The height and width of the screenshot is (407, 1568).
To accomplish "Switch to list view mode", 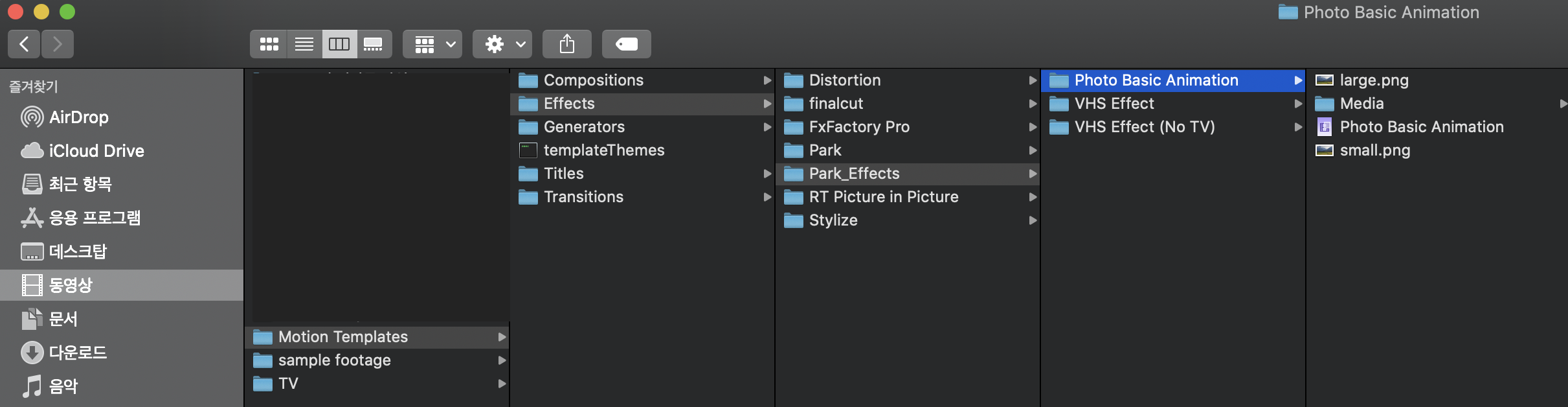I will (x=304, y=44).
